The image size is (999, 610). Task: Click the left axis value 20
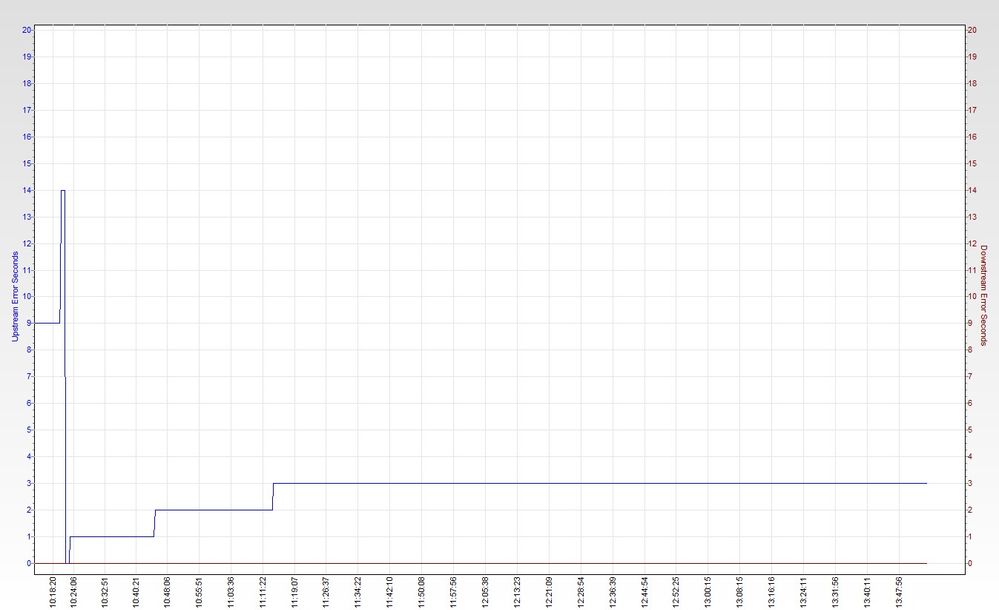click(x=27, y=30)
